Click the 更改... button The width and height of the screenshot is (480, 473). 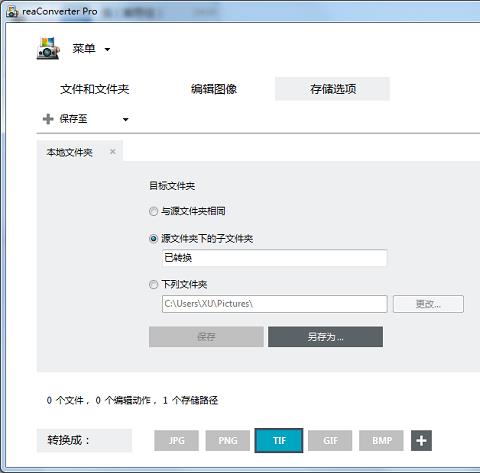coord(428,304)
